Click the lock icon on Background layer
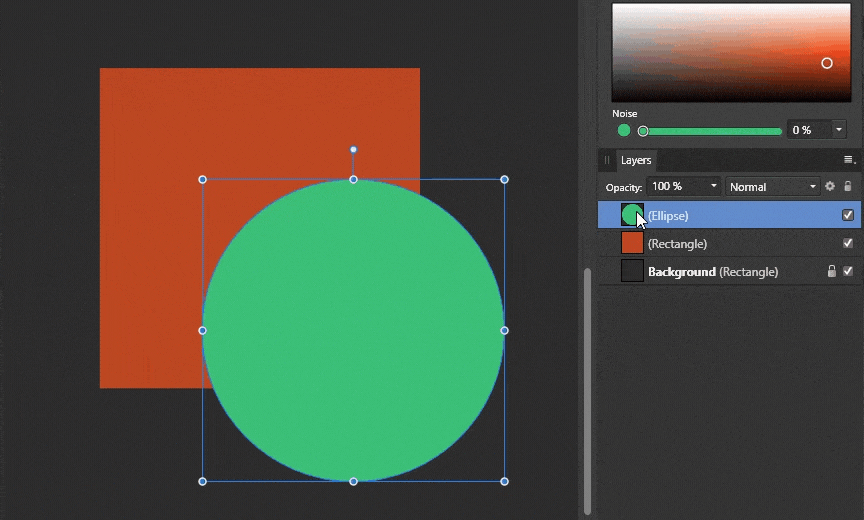864x520 pixels. click(831, 271)
